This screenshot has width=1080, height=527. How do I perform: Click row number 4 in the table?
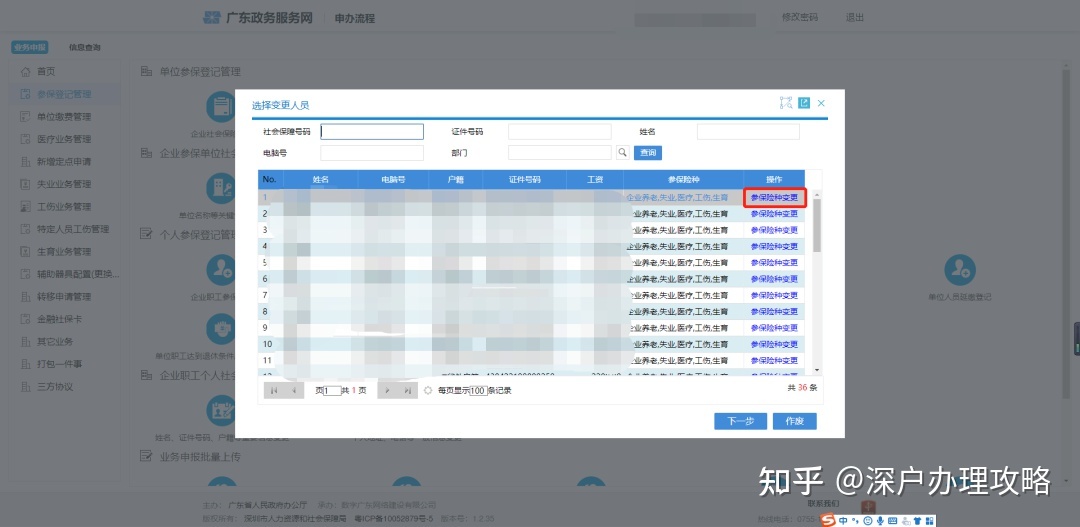click(x=265, y=246)
